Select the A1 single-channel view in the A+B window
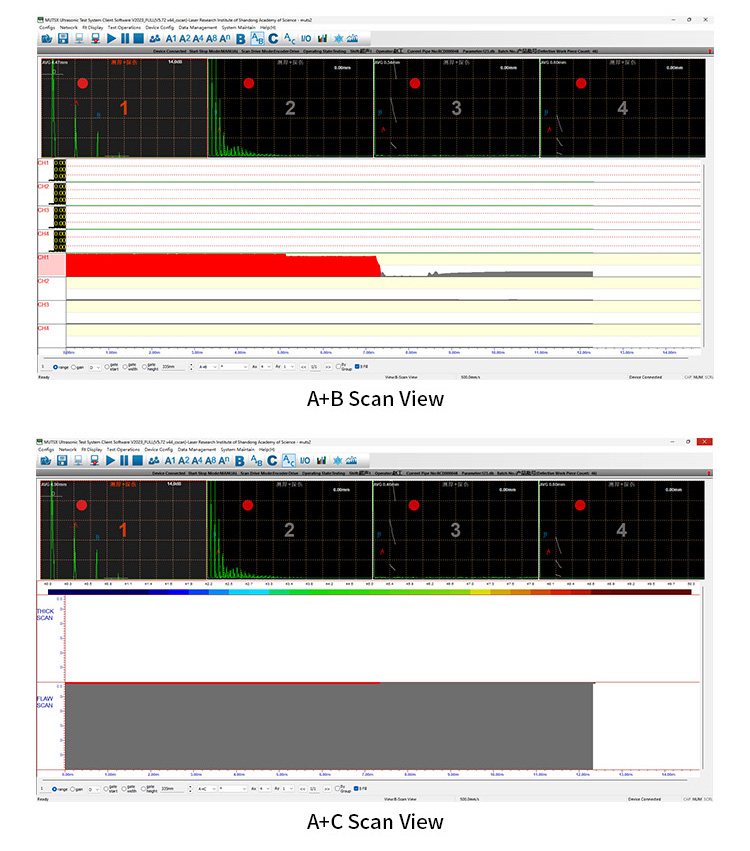The image size is (750, 851). pos(171,38)
